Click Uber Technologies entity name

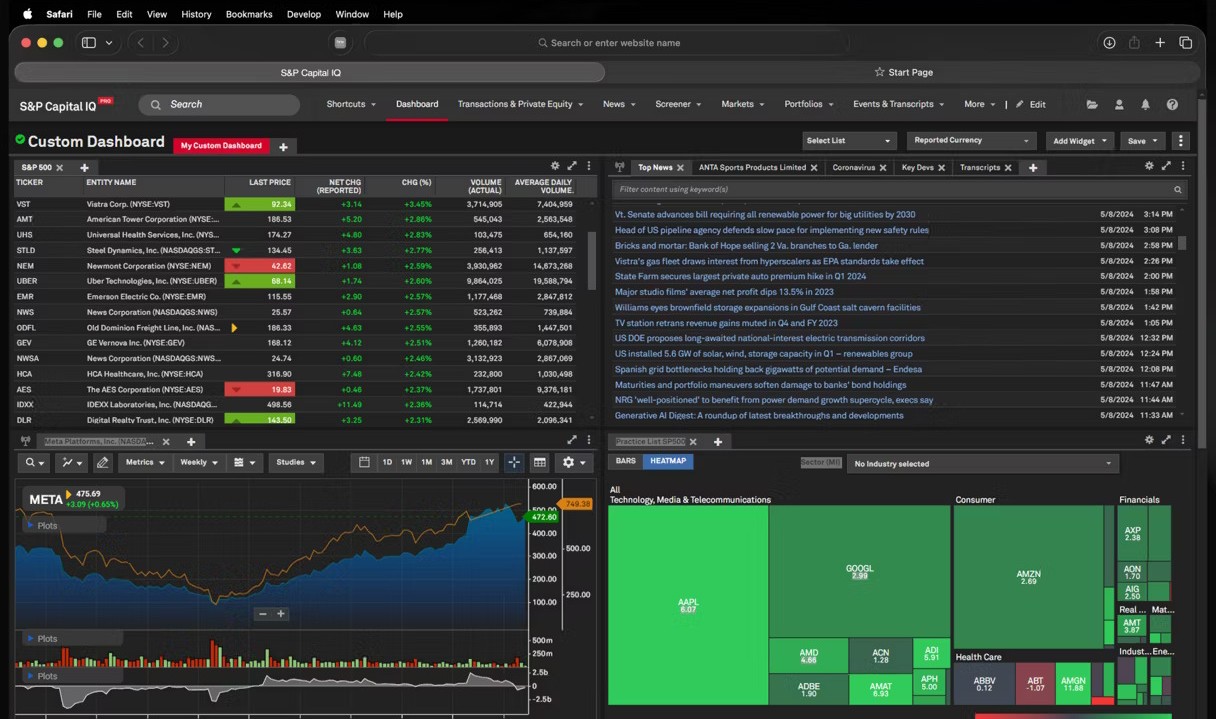point(152,281)
